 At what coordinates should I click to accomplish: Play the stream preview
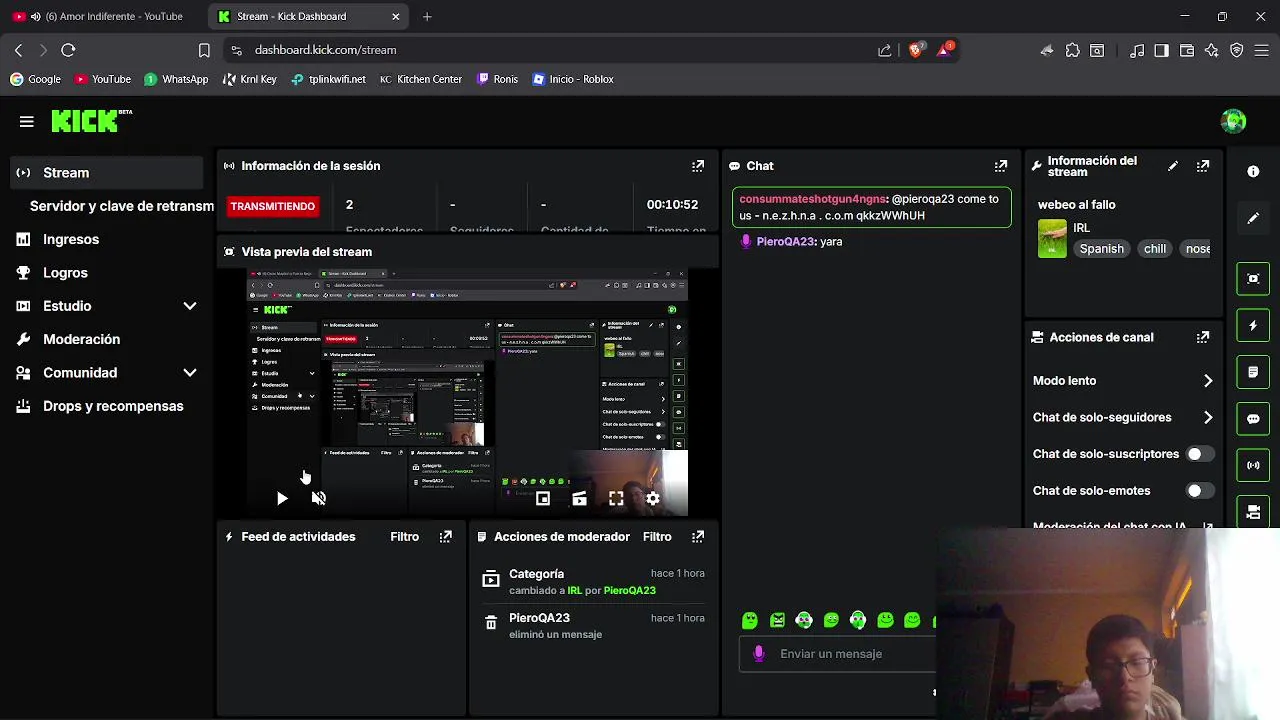tap(282, 498)
